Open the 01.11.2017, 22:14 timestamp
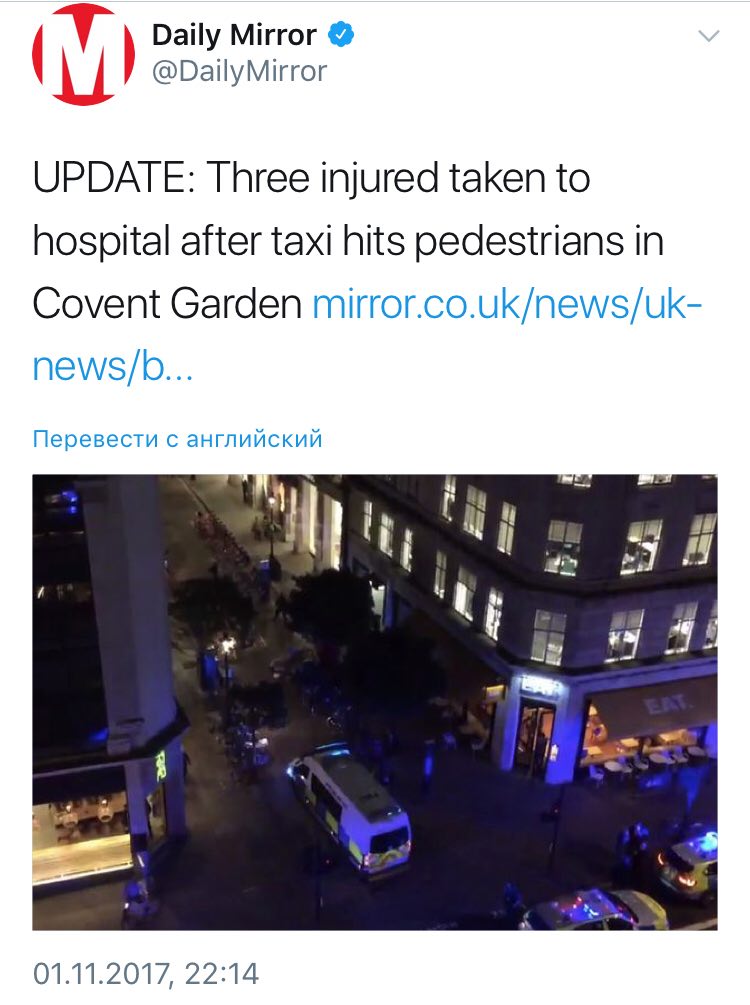The height and width of the screenshot is (1005, 750). click(146, 974)
